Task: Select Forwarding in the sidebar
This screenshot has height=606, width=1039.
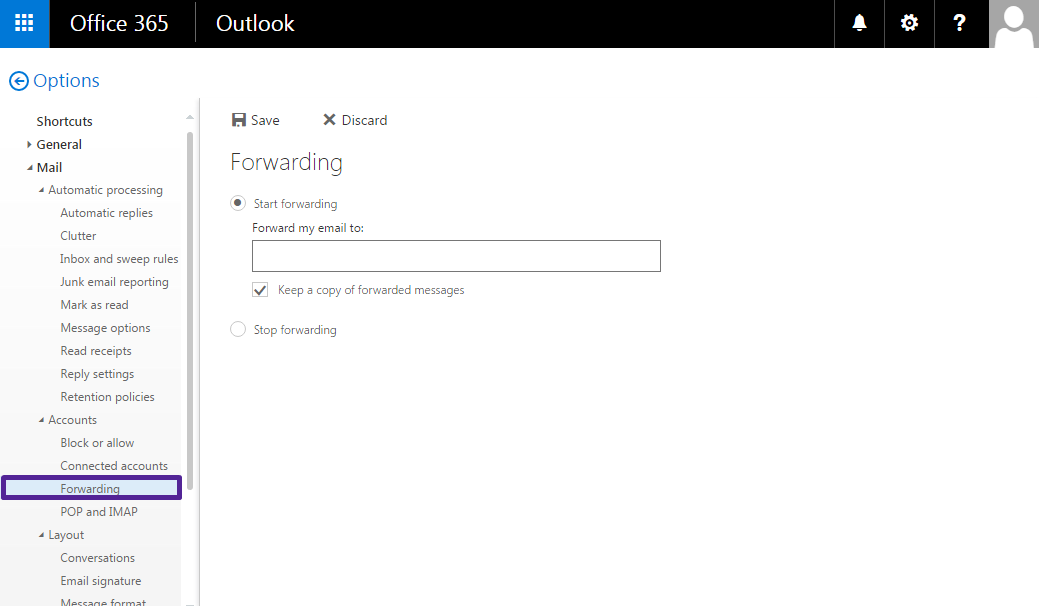Action: (91, 488)
